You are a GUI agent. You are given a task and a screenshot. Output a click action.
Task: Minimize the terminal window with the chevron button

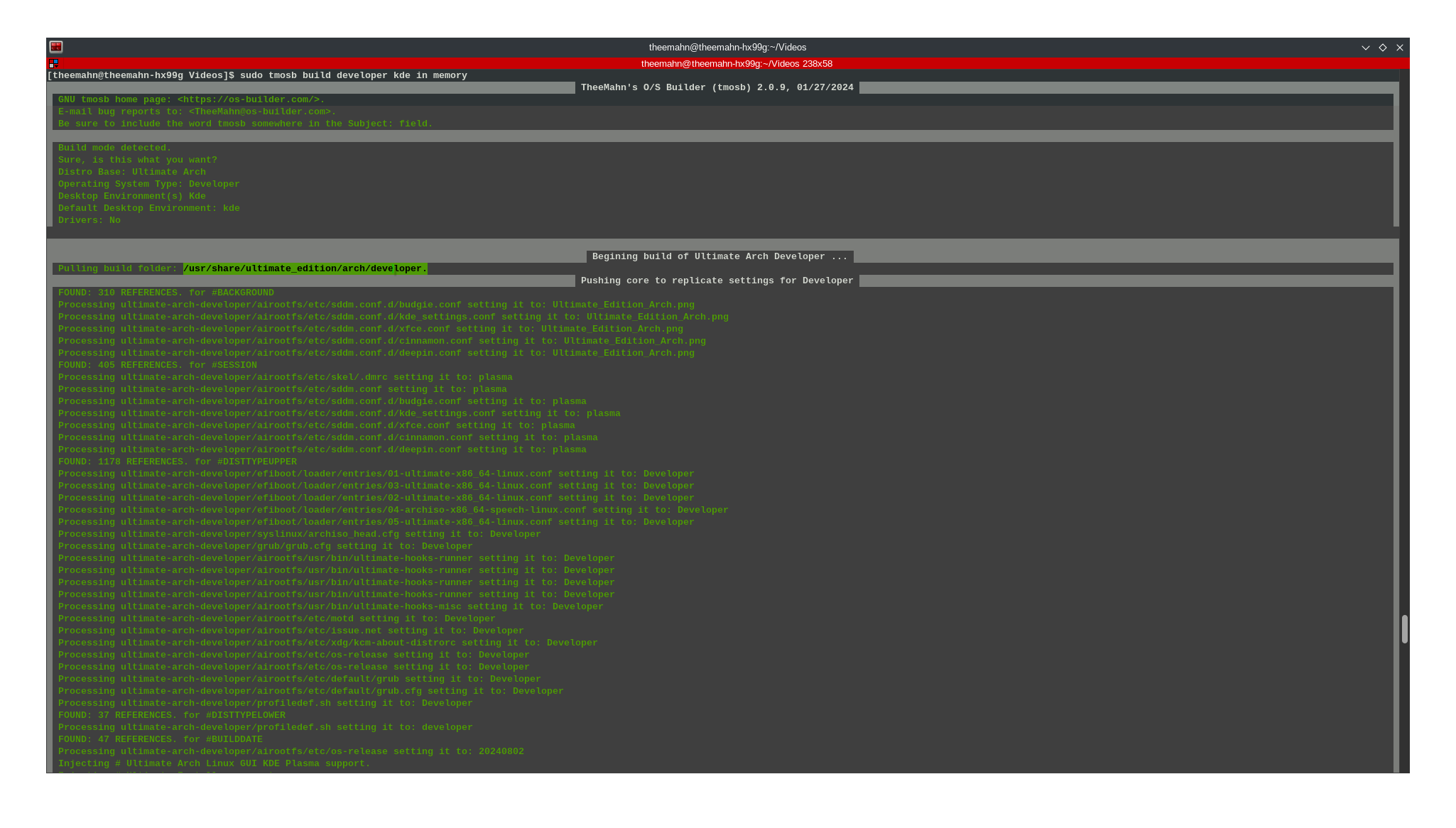point(1365,48)
